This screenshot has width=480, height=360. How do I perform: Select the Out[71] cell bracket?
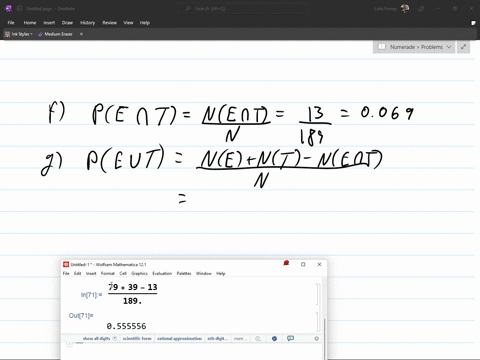point(317,322)
